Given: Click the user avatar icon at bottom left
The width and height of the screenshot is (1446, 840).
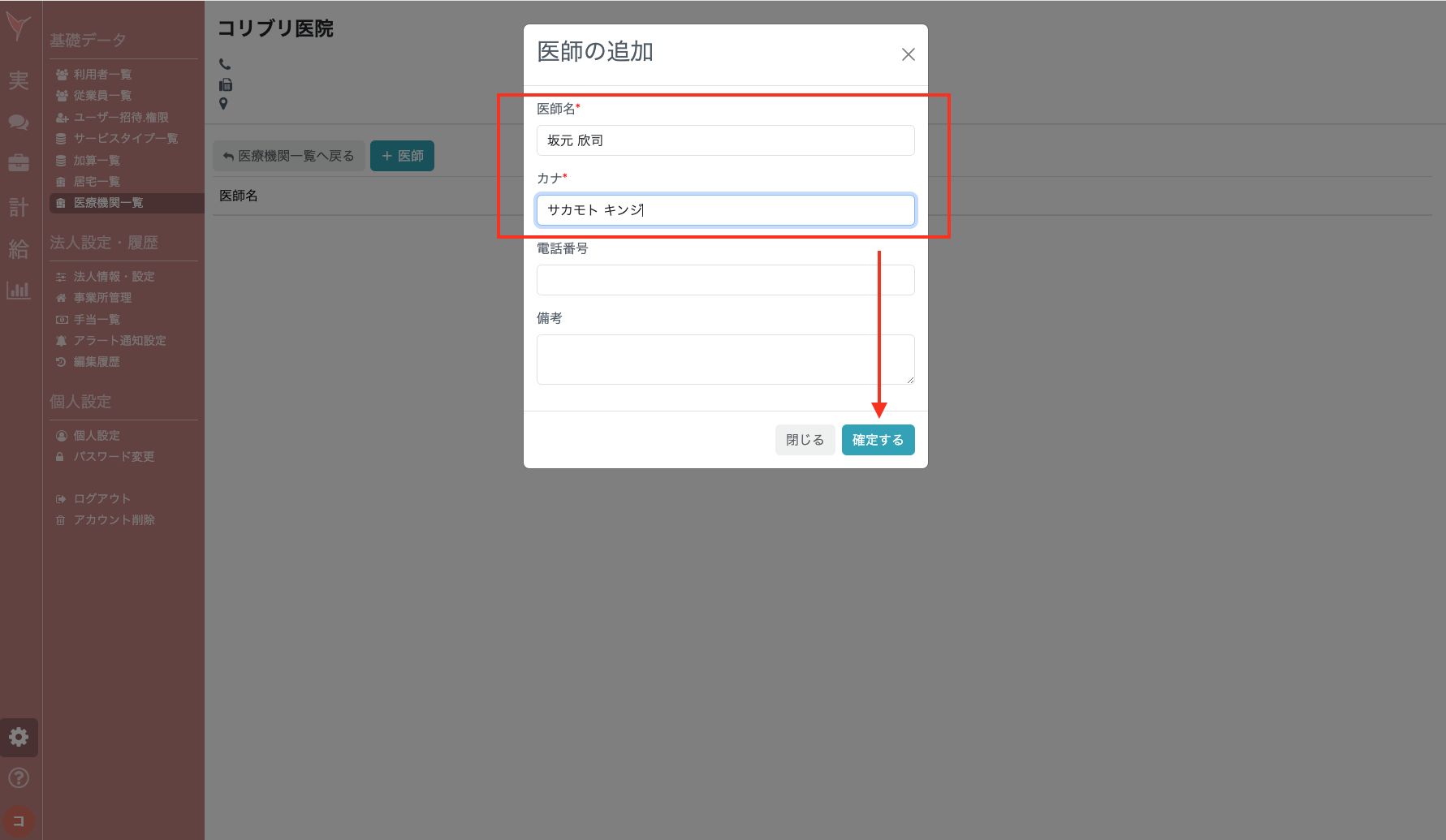Looking at the screenshot, I should [x=19, y=821].
